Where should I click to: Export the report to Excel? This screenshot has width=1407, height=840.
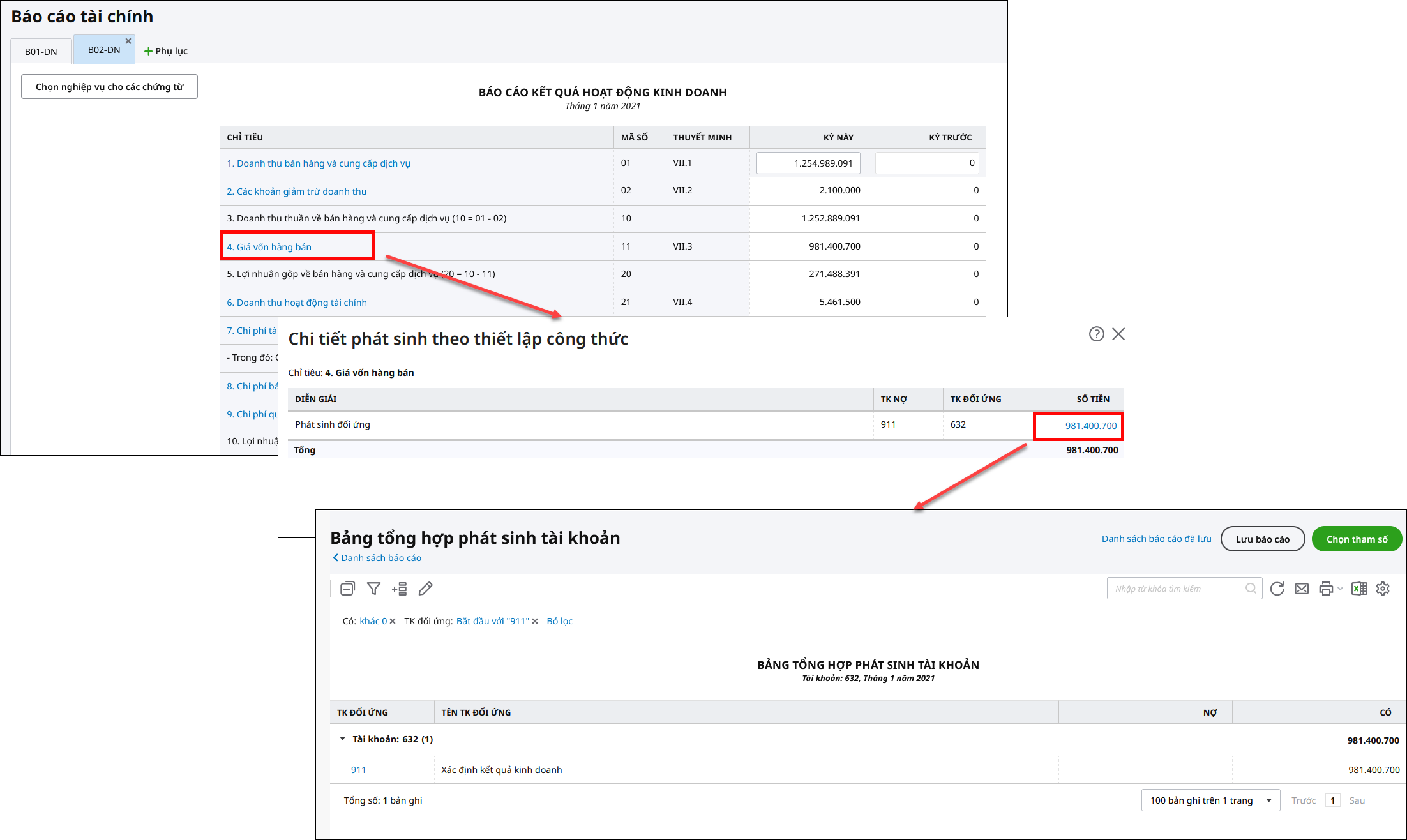pyautogui.click(x=1359, y=589)
